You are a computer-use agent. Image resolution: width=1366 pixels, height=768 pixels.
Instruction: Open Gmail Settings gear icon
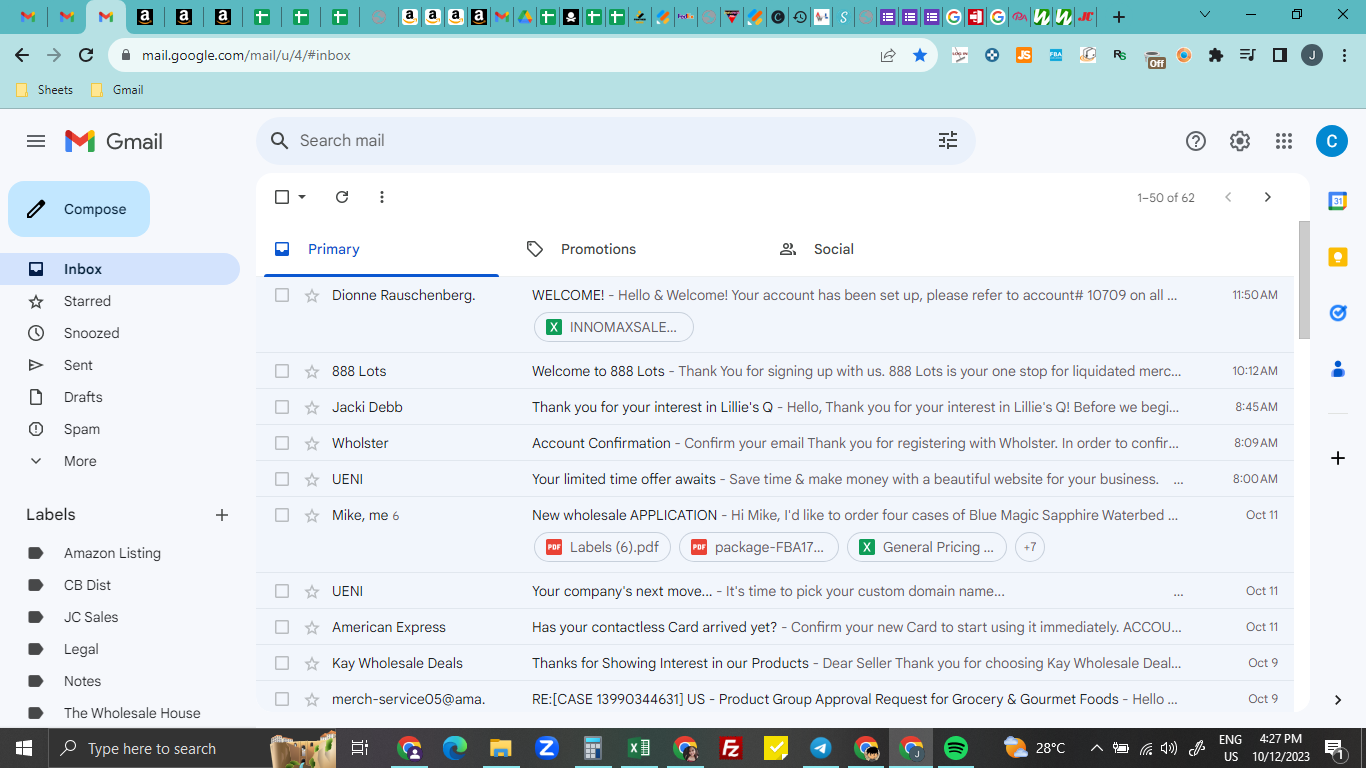pyautogui.click(x=1240, y=141)
